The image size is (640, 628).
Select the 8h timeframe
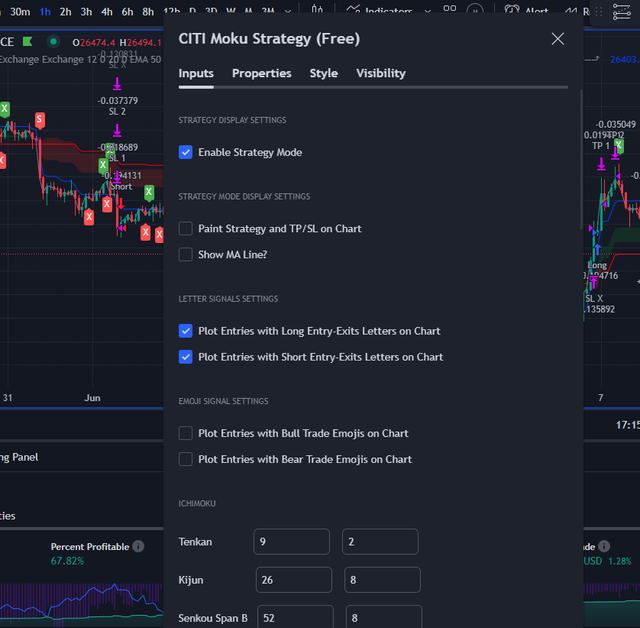point(148,12)
